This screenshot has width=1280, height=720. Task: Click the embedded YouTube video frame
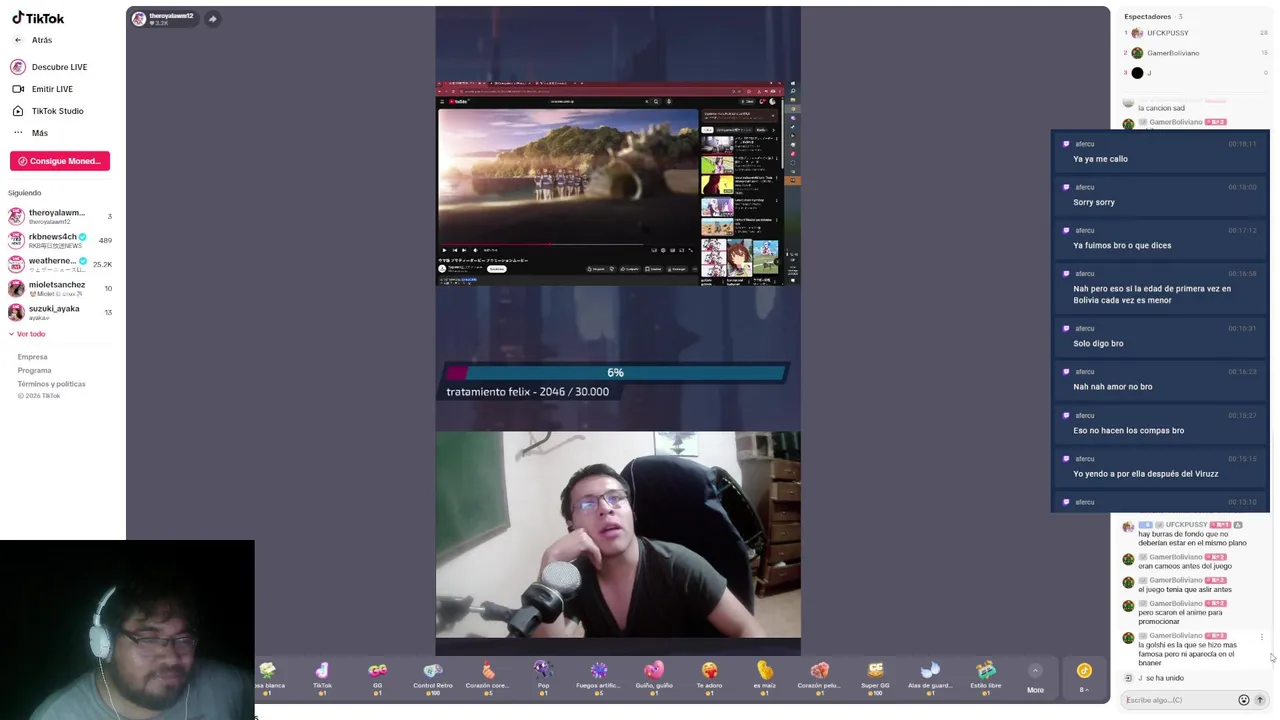[567, 175]
